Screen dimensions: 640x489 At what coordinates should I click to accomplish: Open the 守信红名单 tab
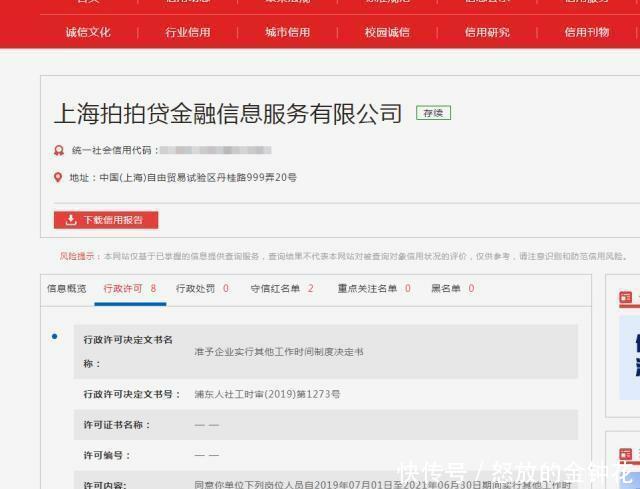click(x=282, y=289)
